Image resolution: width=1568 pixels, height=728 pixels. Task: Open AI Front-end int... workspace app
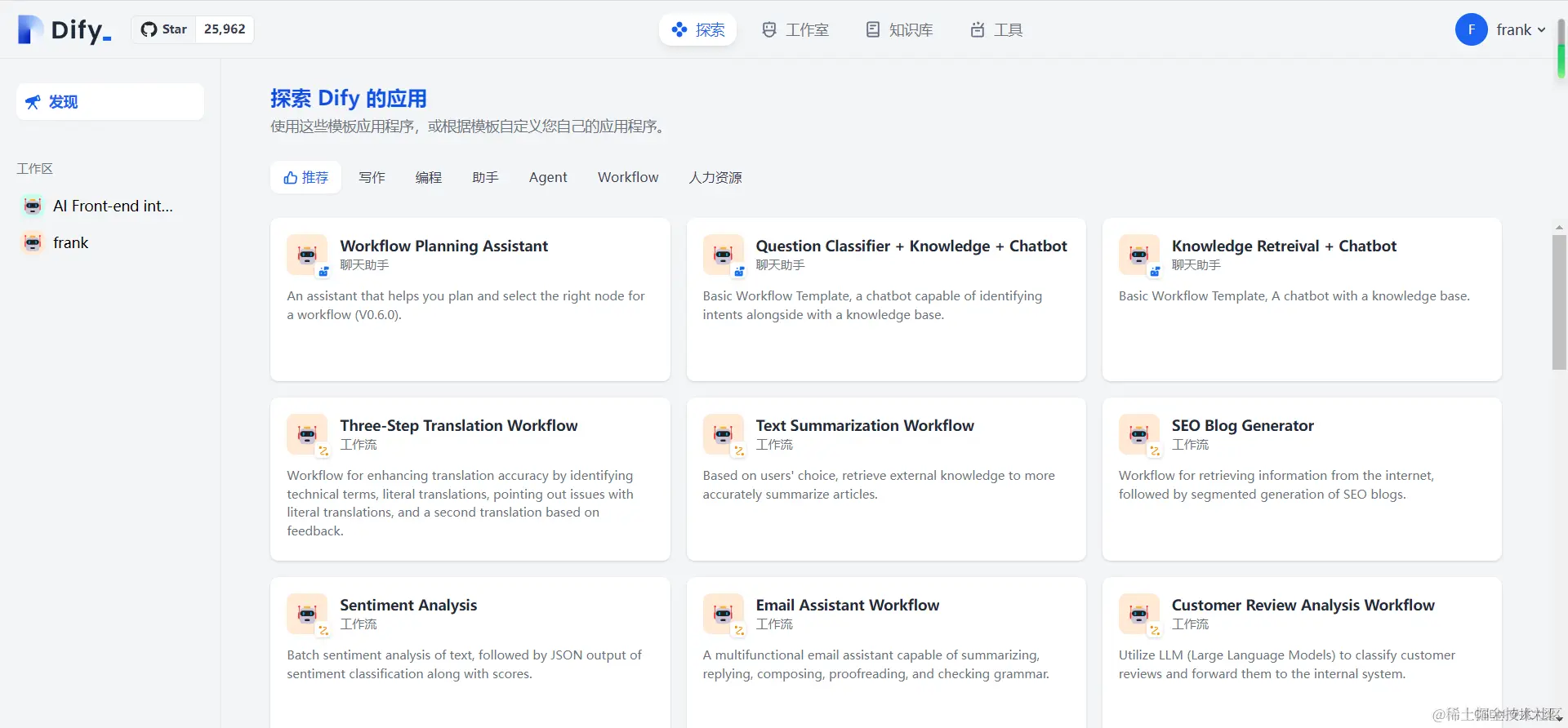(x=110, y=206)
